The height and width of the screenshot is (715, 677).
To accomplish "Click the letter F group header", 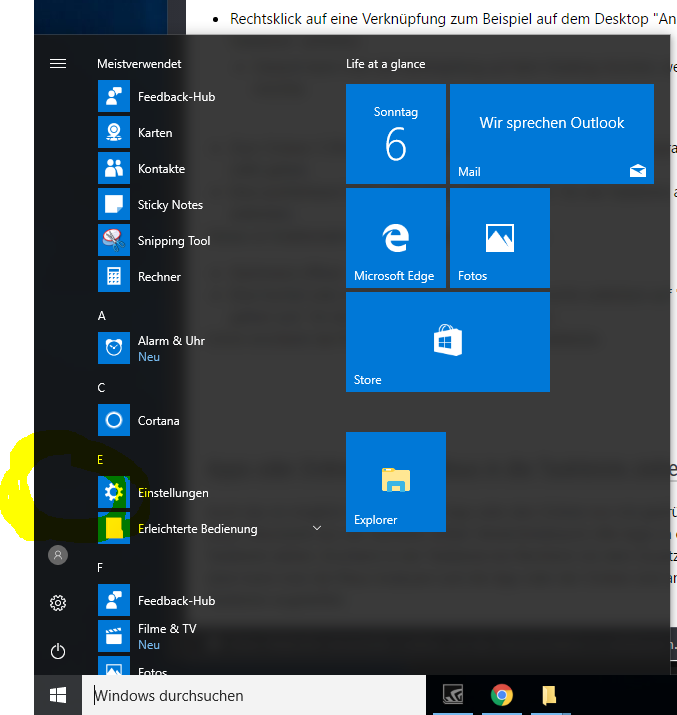I will coord(100,568).
